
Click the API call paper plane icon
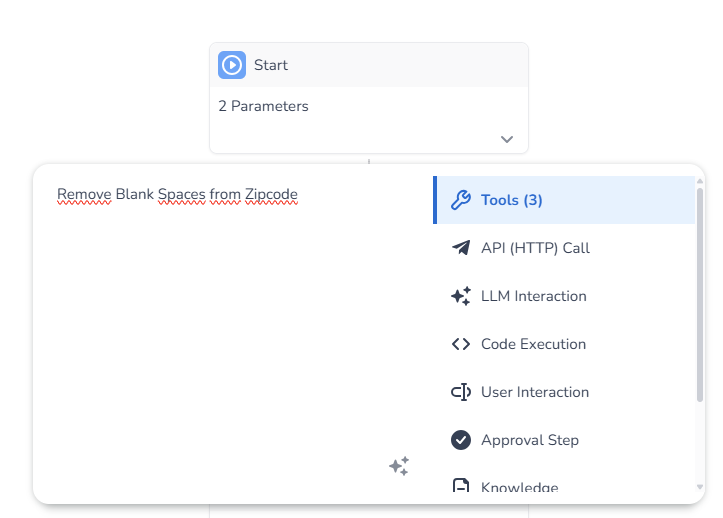click(460, 248)
